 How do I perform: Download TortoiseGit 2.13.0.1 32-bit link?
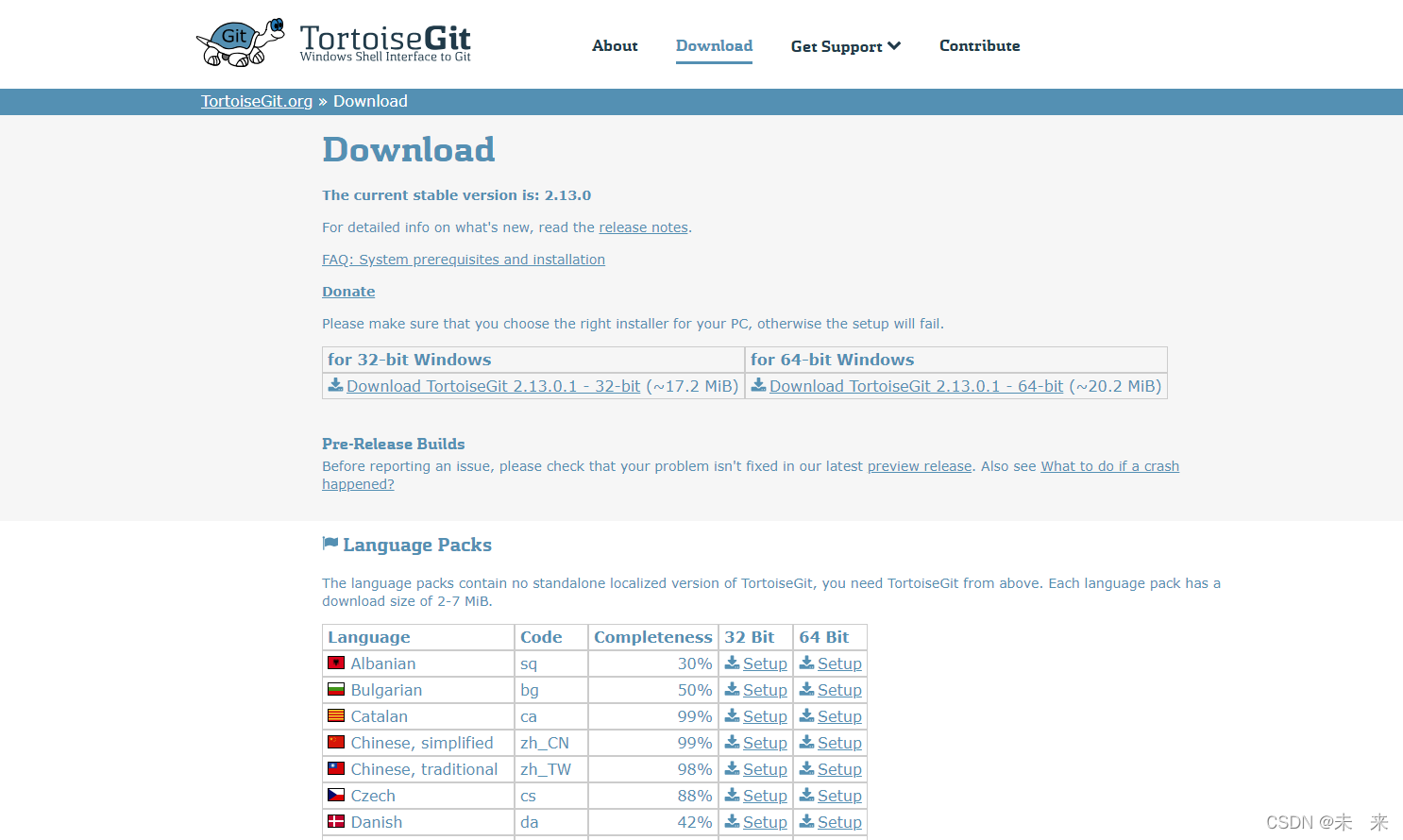[493, 386]
